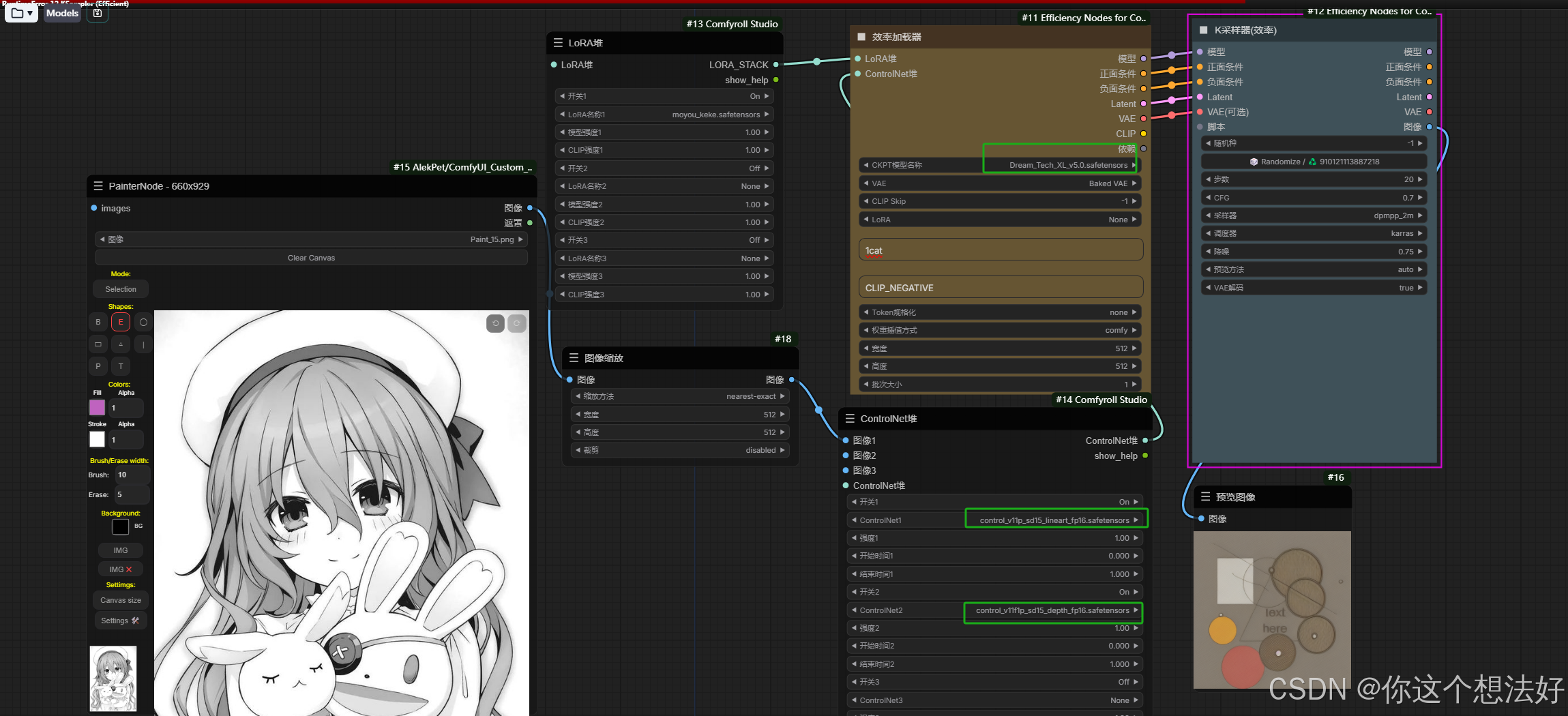Screen dimensions: 1568x716
Task: Click the Selection mode button
Action: coord(121,289)
